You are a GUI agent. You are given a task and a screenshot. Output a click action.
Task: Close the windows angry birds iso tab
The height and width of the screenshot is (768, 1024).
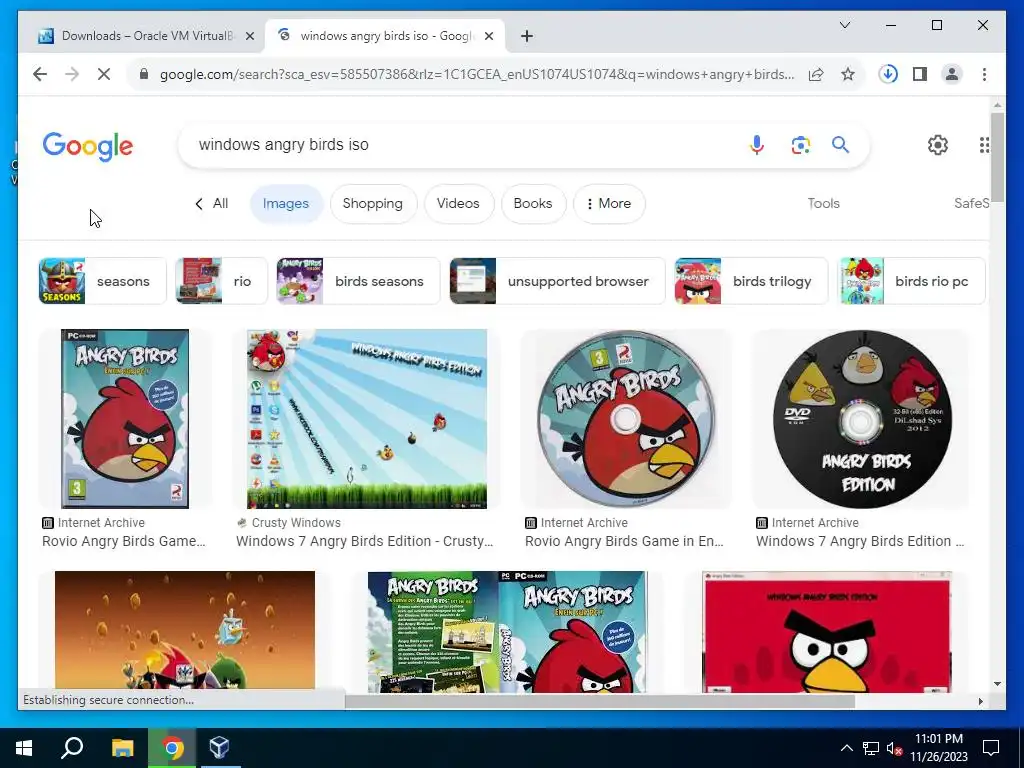click(489, 36)
